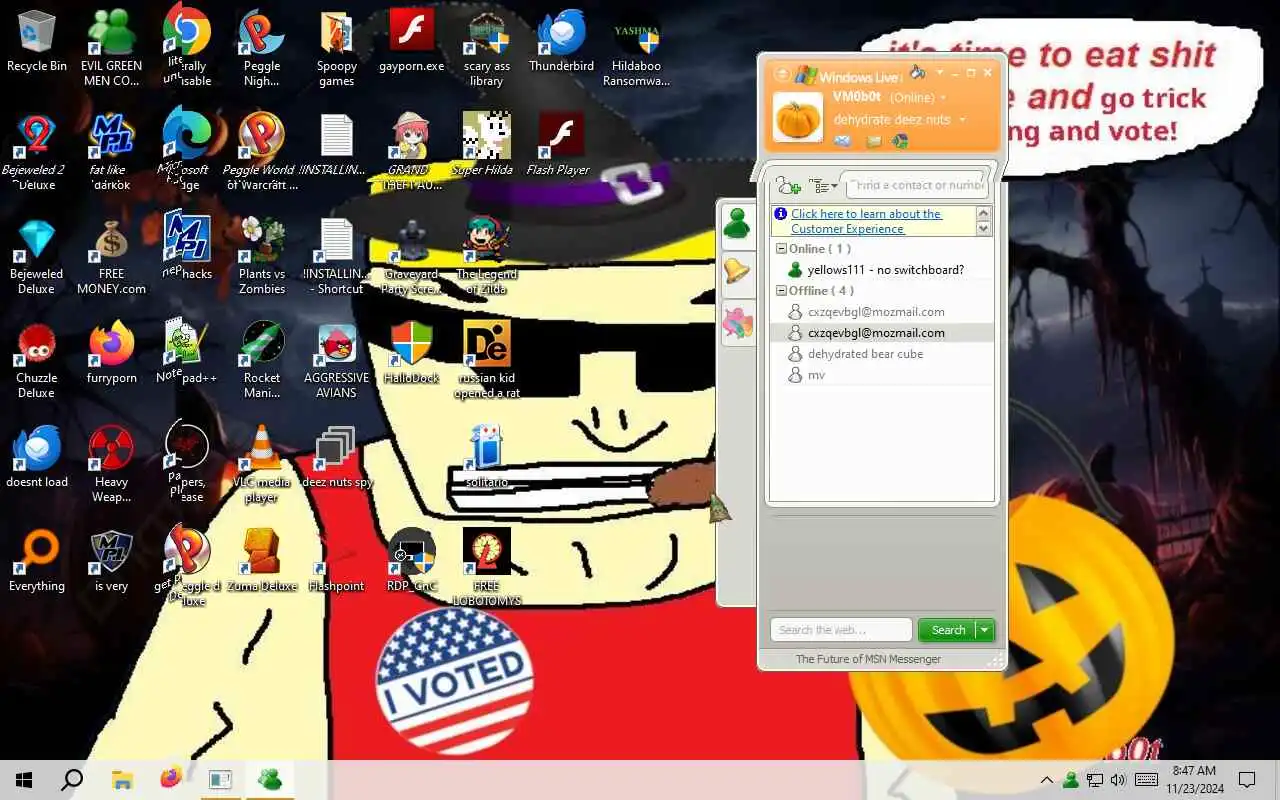This screenshot has height=800, width=1280.
Task: Click the add a contact icon in Messenger
Action: pos(788,185)
